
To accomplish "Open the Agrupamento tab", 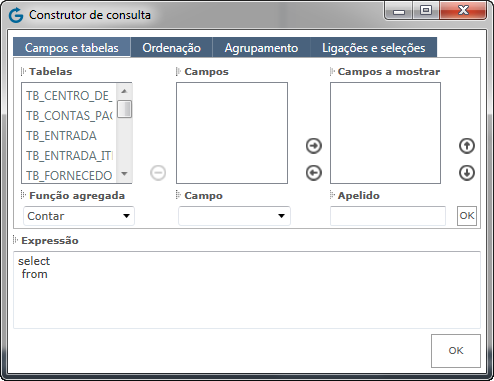I will click(261, 47).
